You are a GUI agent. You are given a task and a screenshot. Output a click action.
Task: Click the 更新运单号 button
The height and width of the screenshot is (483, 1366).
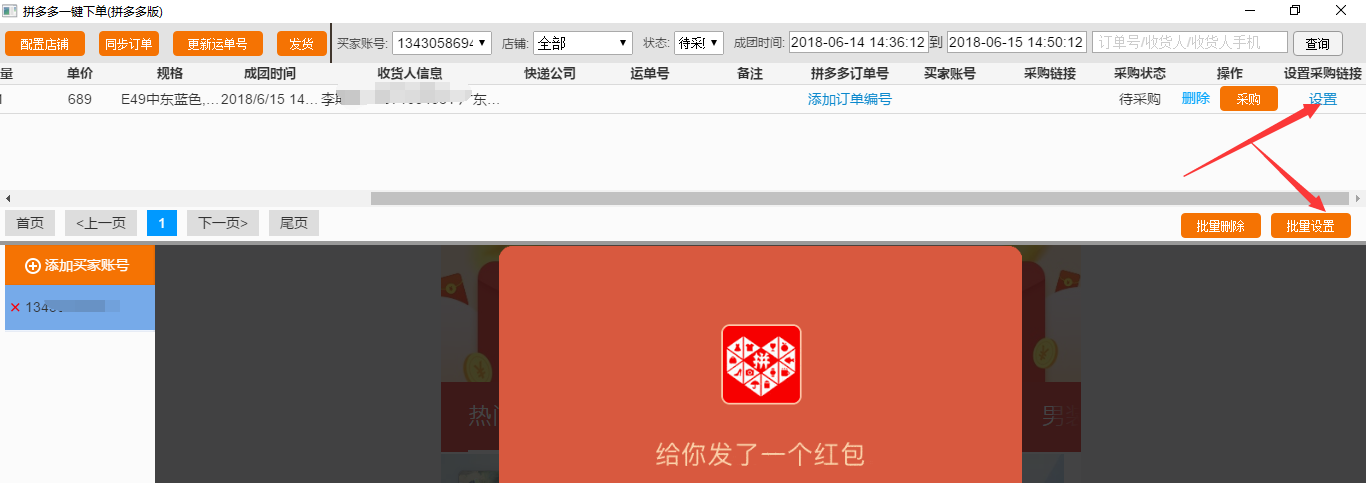[218, 44]
